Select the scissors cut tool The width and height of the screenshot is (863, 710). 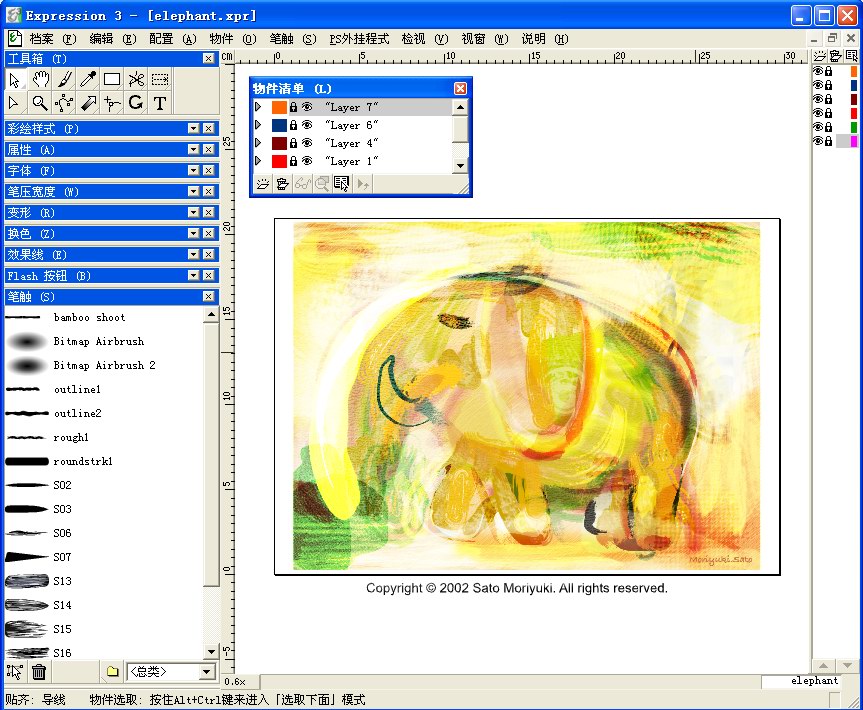click(x=136, y=79)
